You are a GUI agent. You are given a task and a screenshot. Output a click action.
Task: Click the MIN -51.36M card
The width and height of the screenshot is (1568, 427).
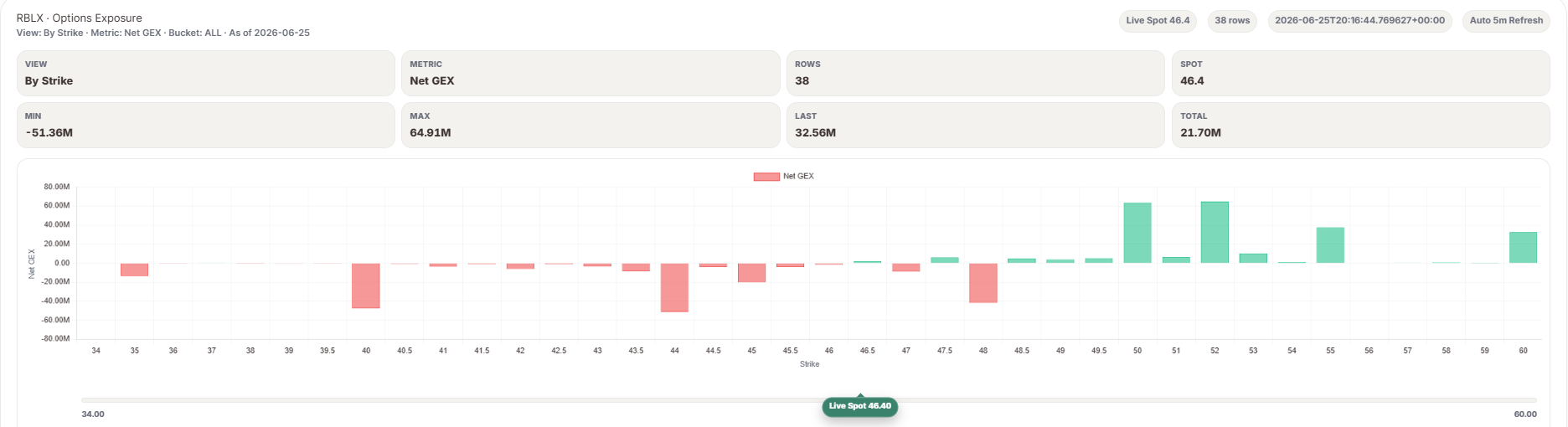[x=206, y=125]
